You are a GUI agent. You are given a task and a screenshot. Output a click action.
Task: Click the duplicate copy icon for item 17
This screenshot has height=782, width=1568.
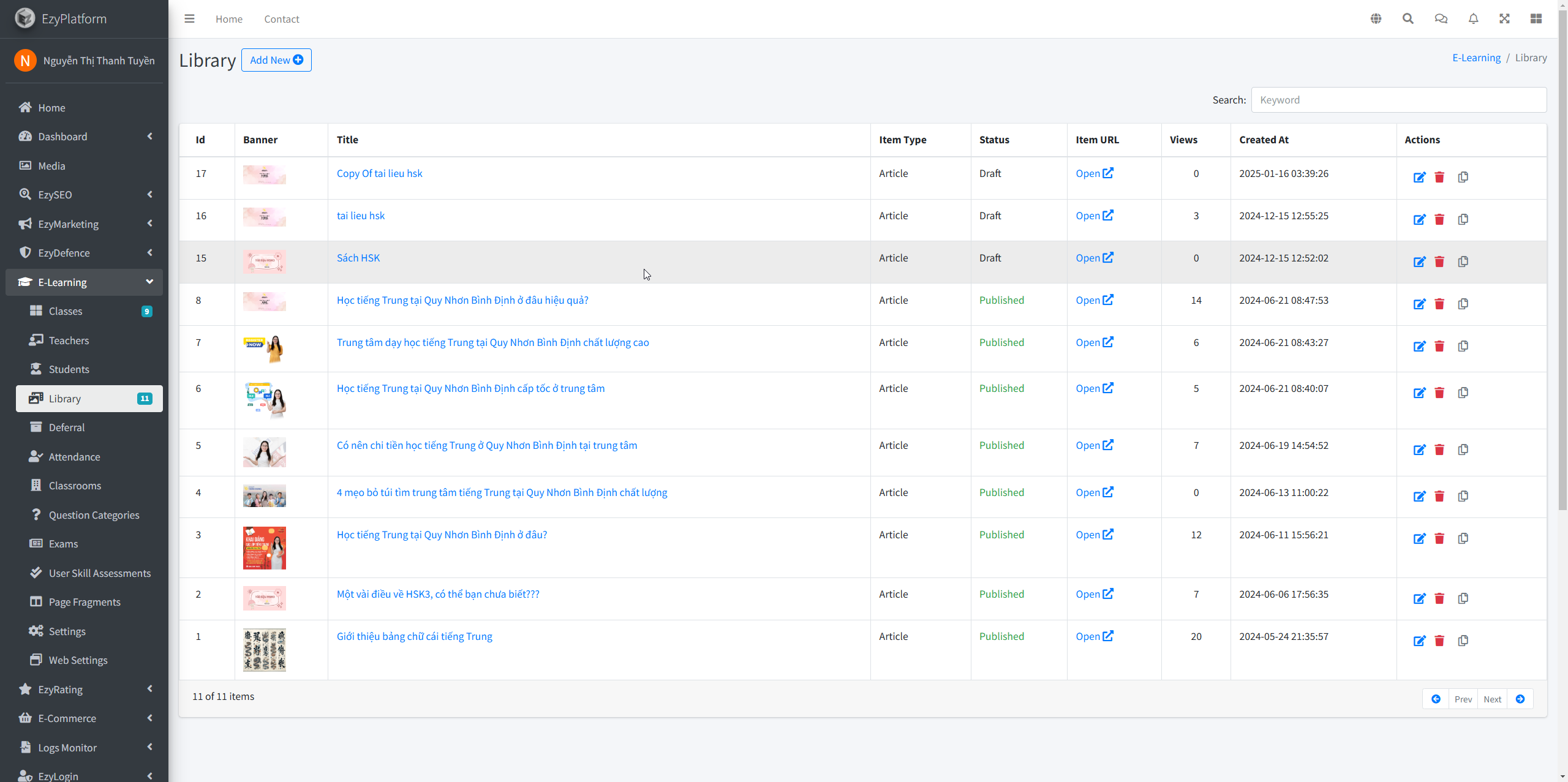[x=1463, y=178]
